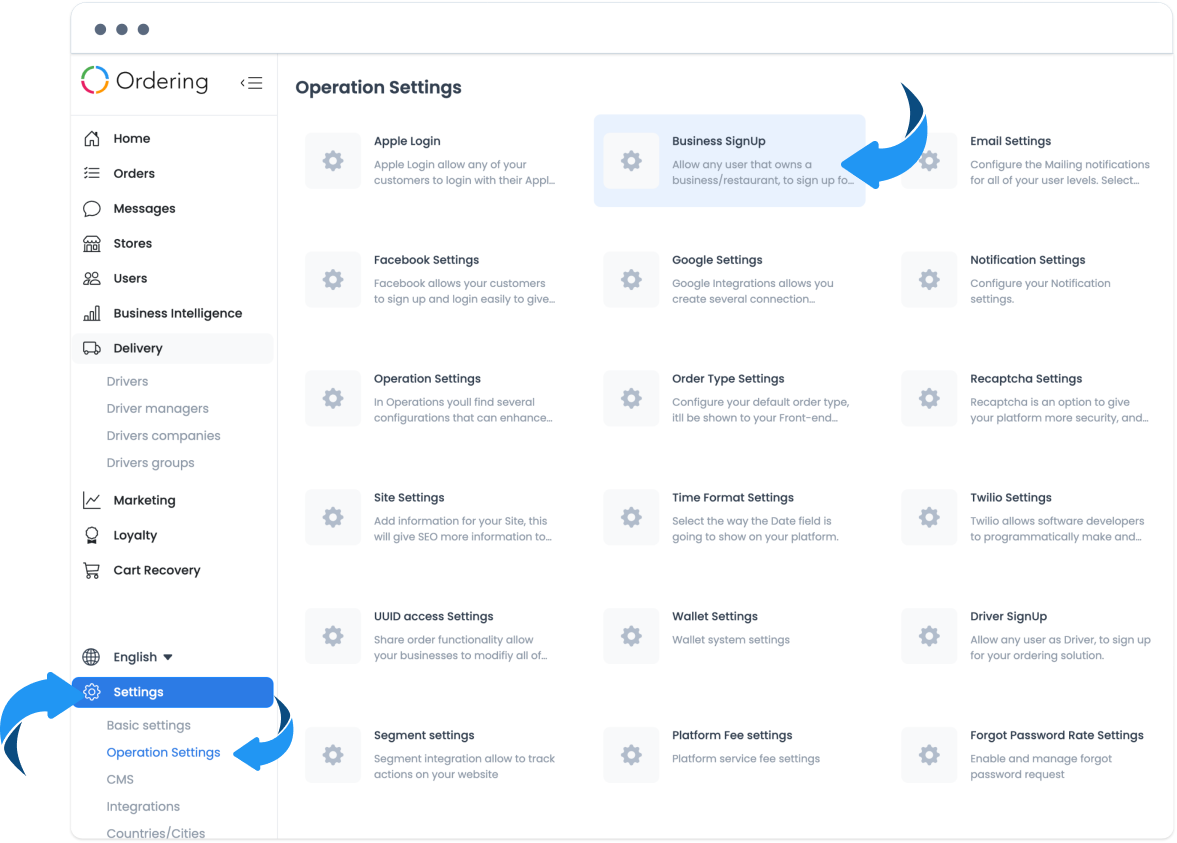This screenshot has height=843, width=1177.
Task: Click the Settings gear icon in sidebar
Action: click(x=92, y=692)
